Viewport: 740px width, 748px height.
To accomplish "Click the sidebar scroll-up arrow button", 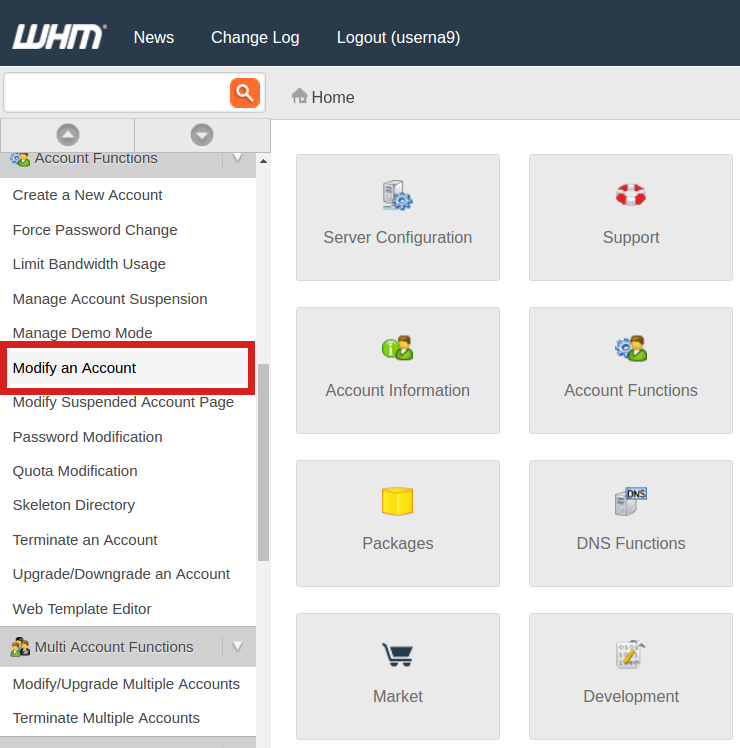I will pyautogui.click(x=68, y=135).
